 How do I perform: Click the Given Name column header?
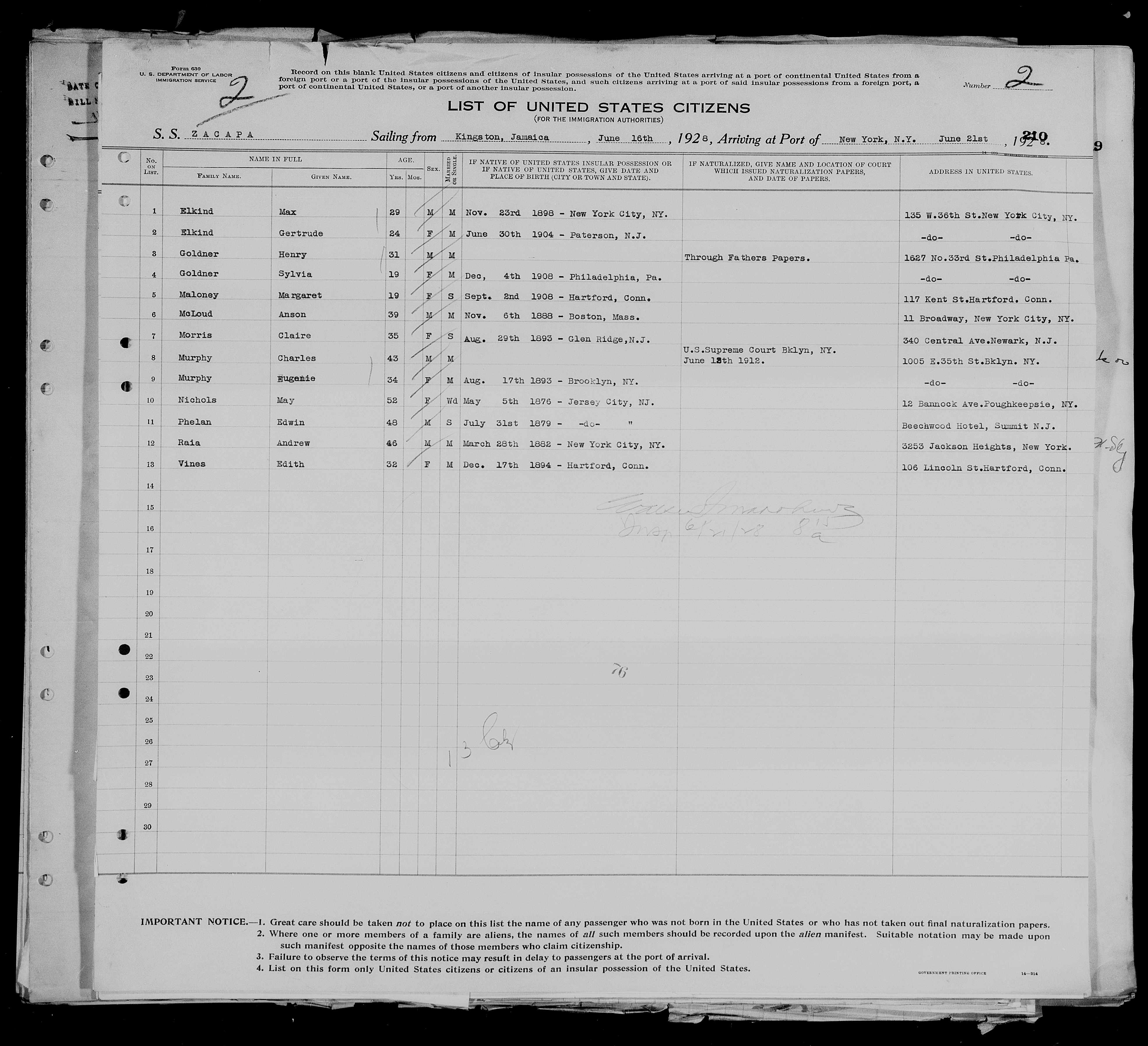[x=331, y=177]
